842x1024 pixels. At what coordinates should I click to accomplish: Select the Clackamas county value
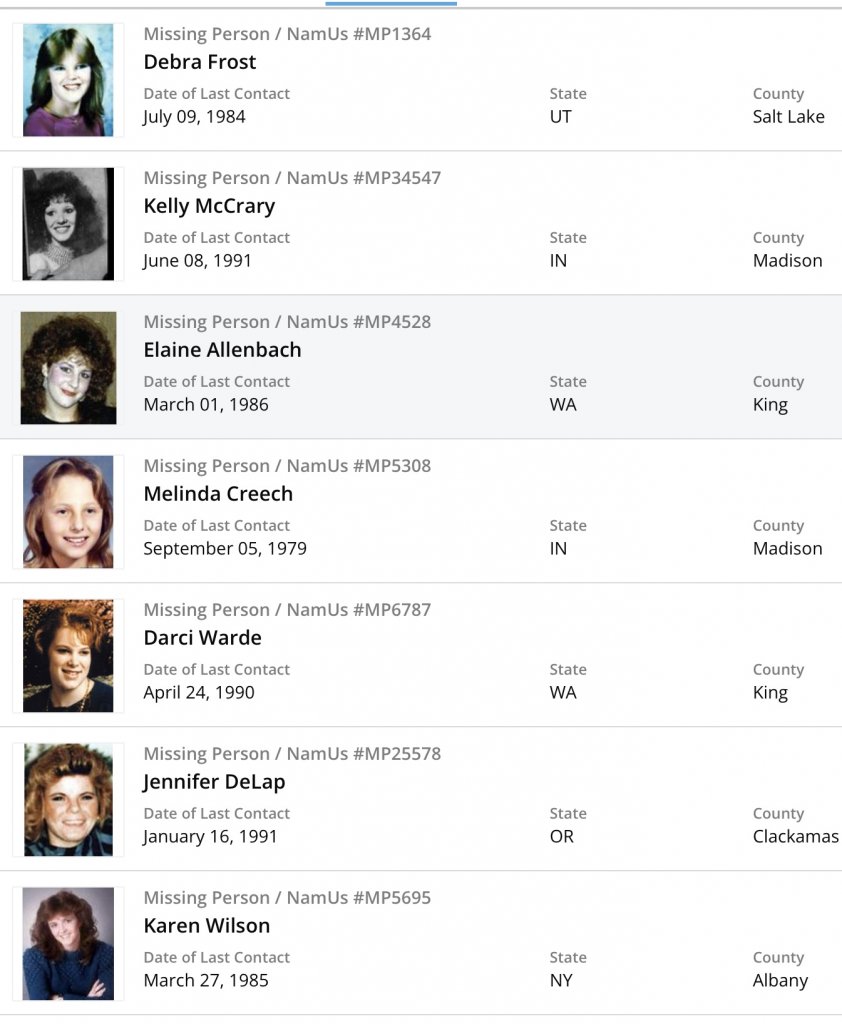tap(795, 837)
